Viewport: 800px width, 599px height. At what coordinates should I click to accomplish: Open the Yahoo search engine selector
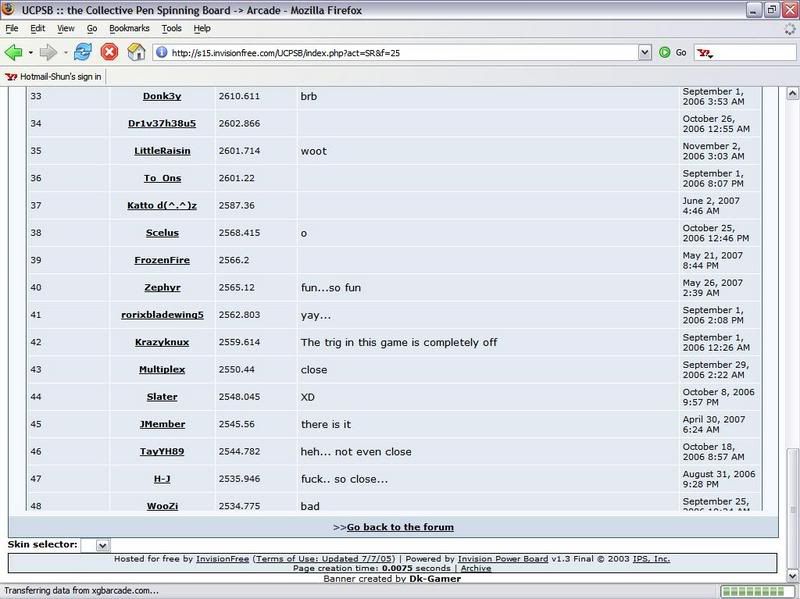[705, 53]
